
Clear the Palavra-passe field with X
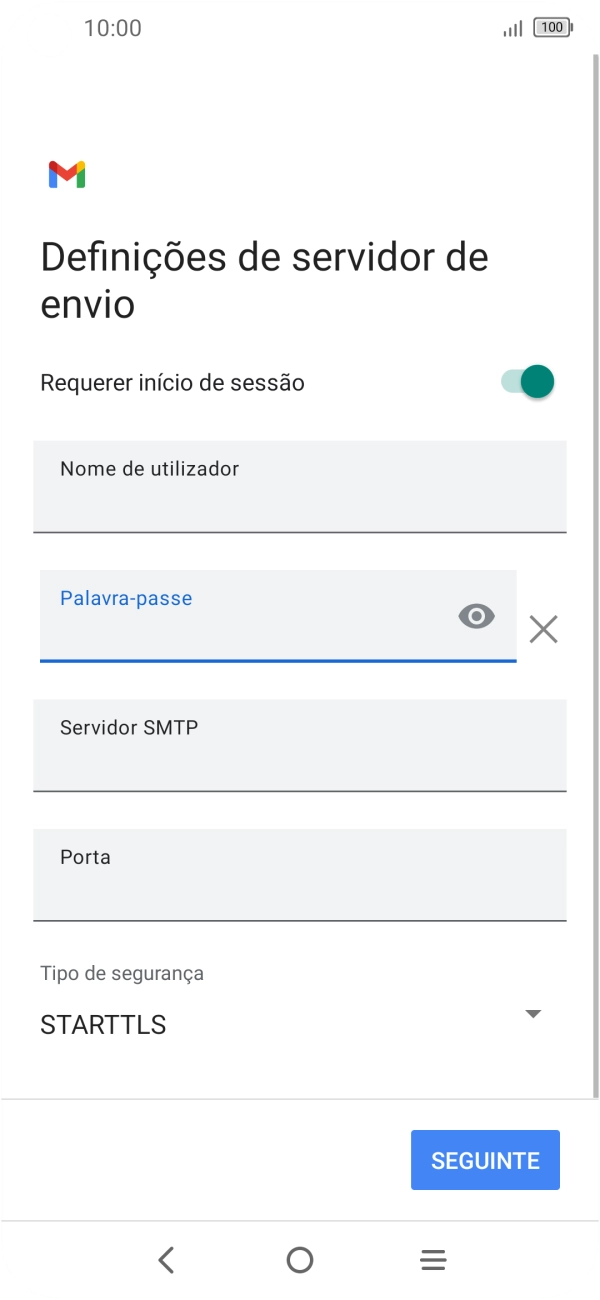coord(543,629)
